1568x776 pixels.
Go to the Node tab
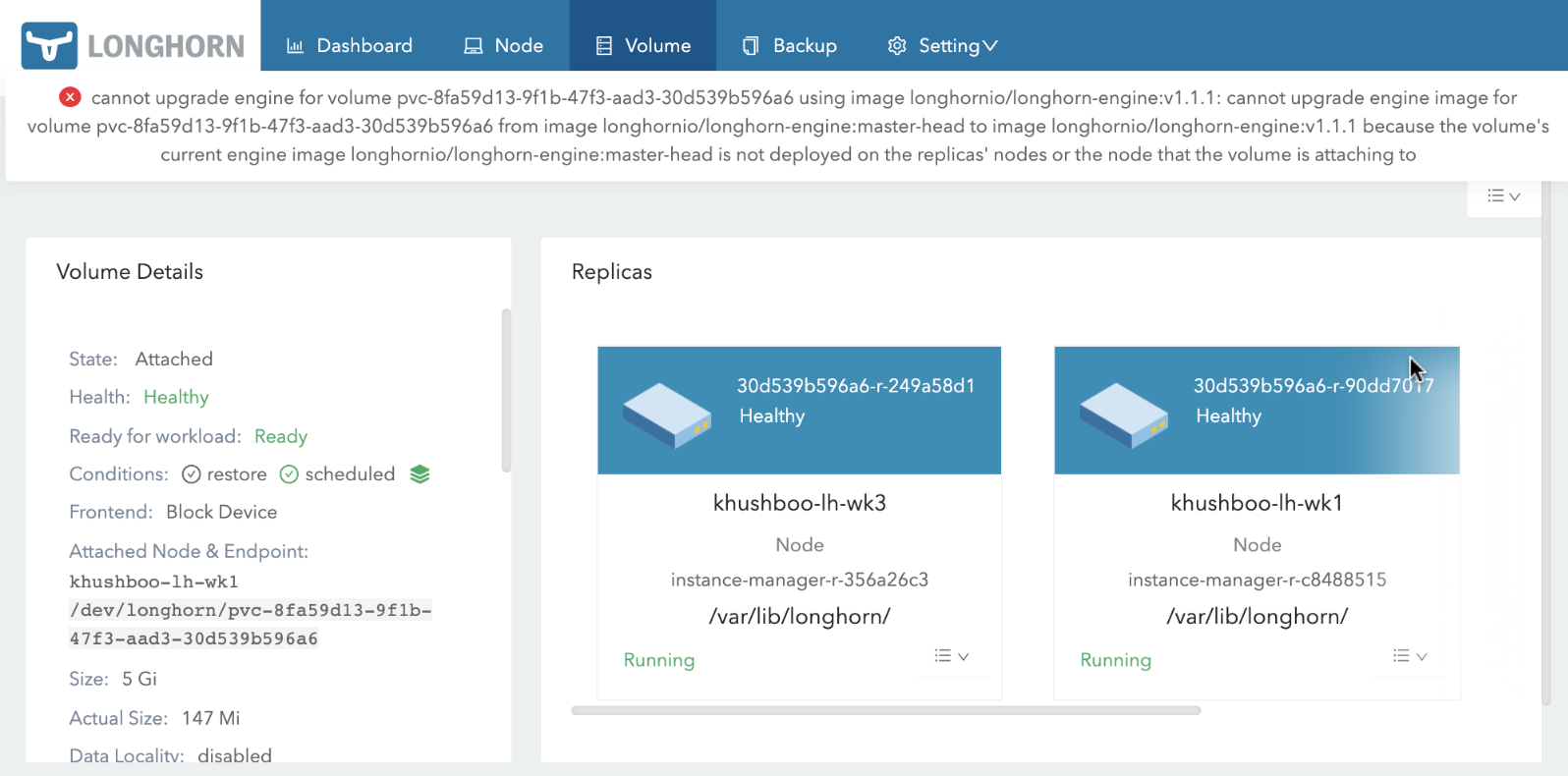tap(504, 45)
